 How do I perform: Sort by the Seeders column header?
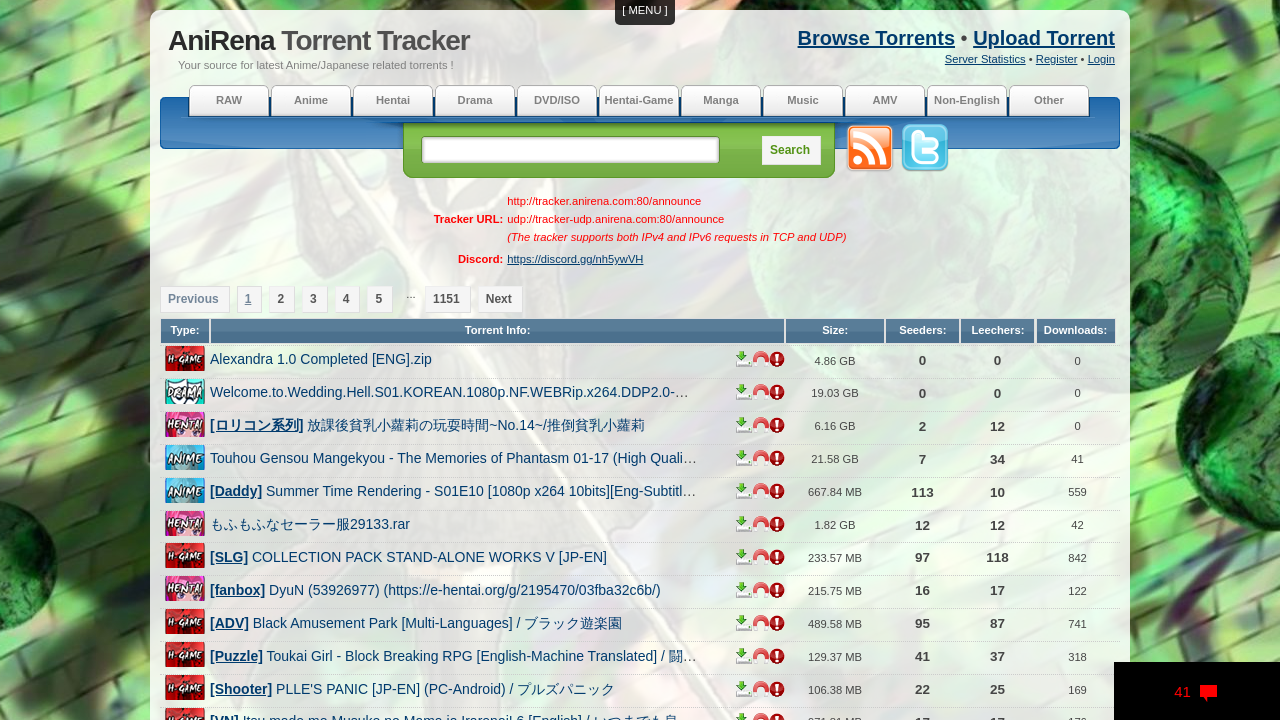click(922, 330)
